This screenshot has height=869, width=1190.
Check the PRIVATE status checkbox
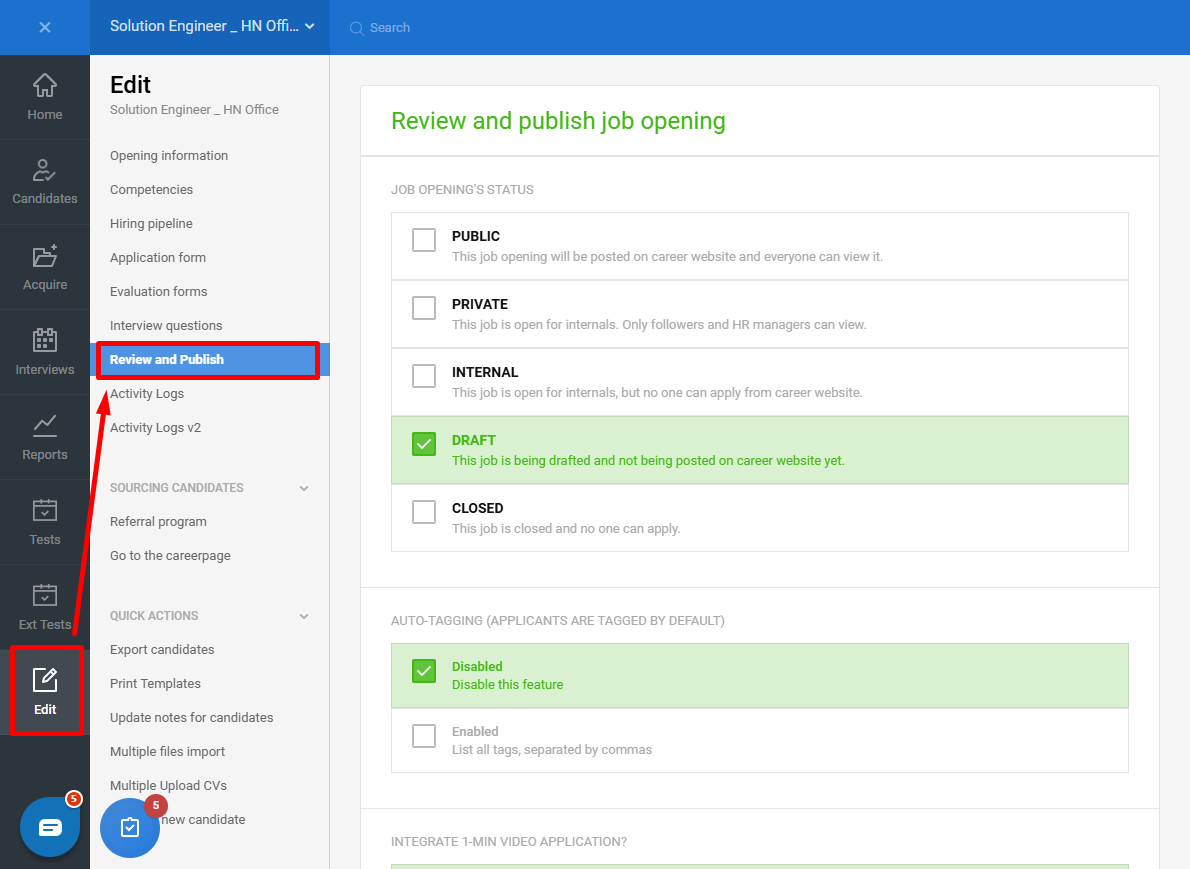pos(423,308)
